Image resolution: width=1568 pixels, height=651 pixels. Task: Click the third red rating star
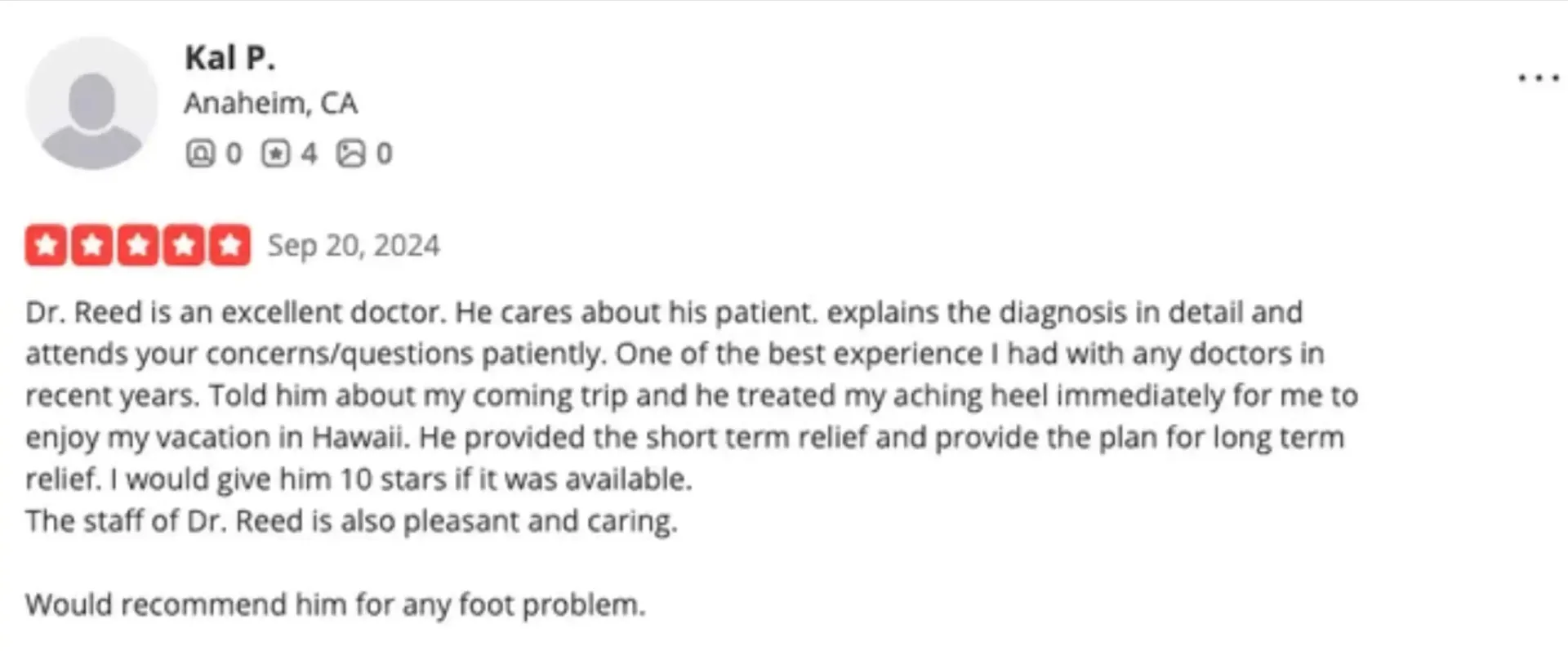coord(137,245)
